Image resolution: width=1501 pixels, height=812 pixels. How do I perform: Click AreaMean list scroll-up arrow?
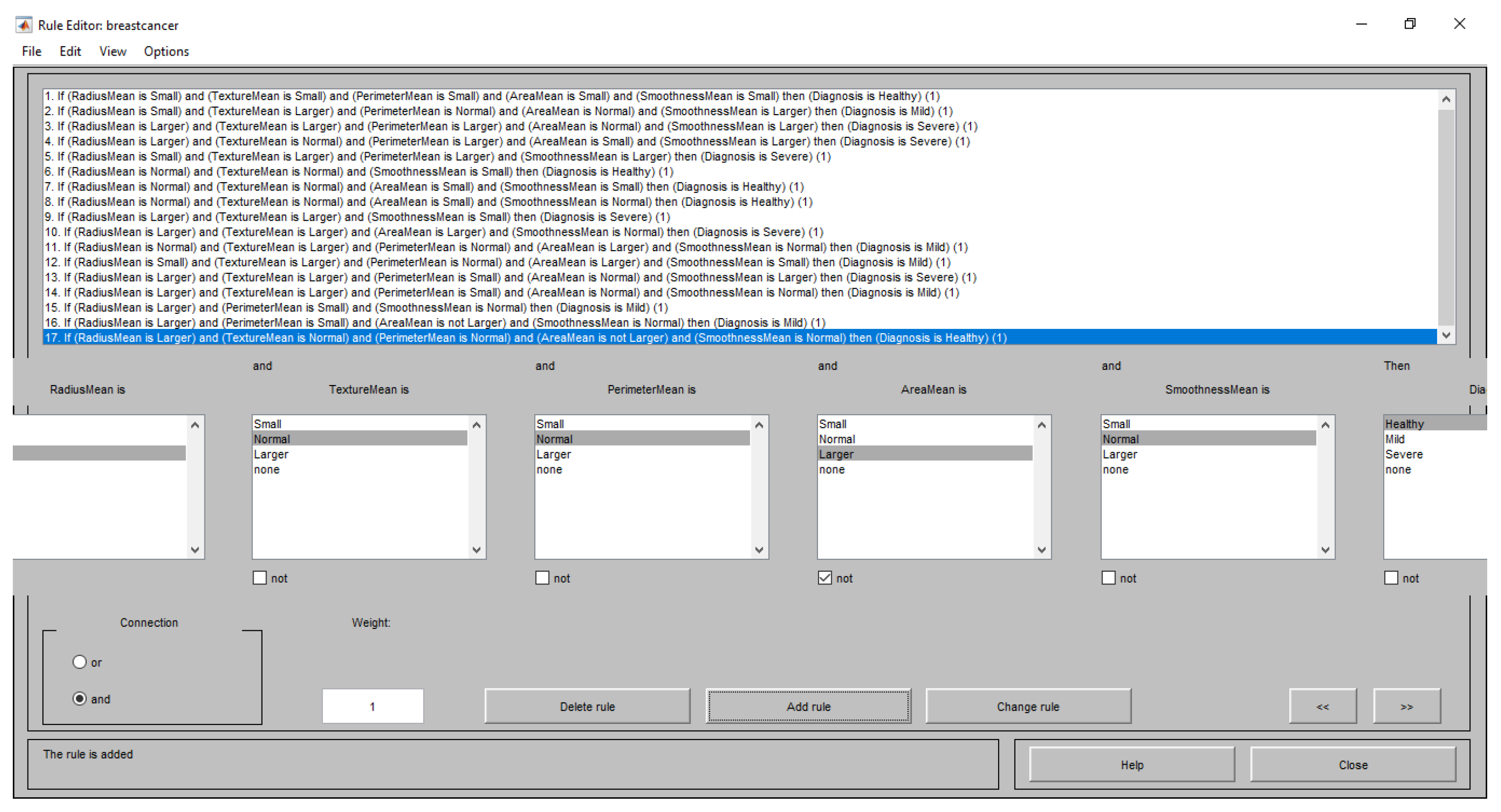(x=1041, y=424)
